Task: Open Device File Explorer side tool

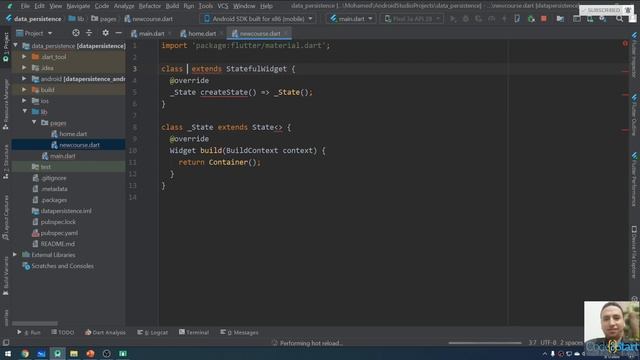Action: 634,252
